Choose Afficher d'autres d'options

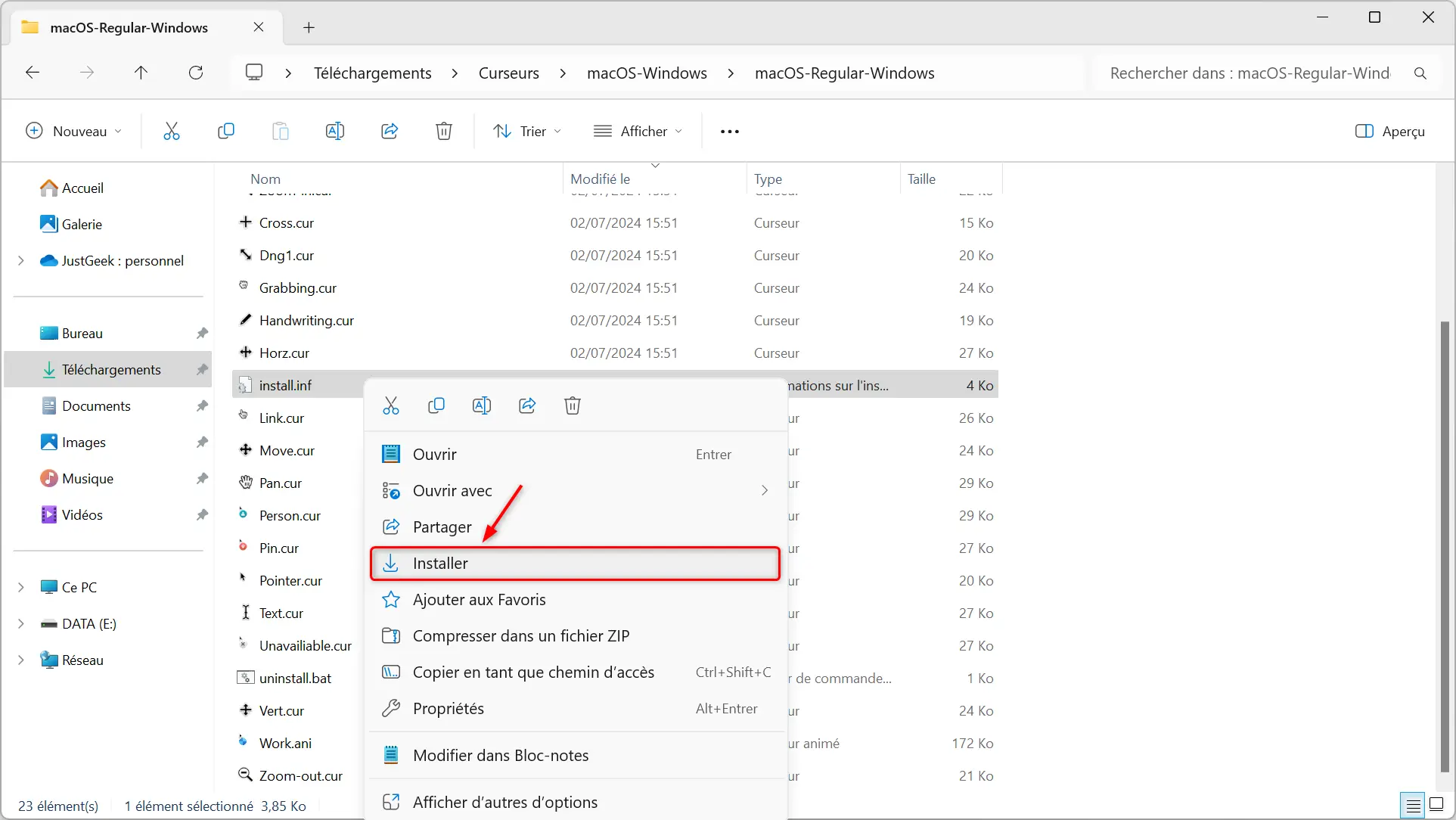[x=576, y=803]
